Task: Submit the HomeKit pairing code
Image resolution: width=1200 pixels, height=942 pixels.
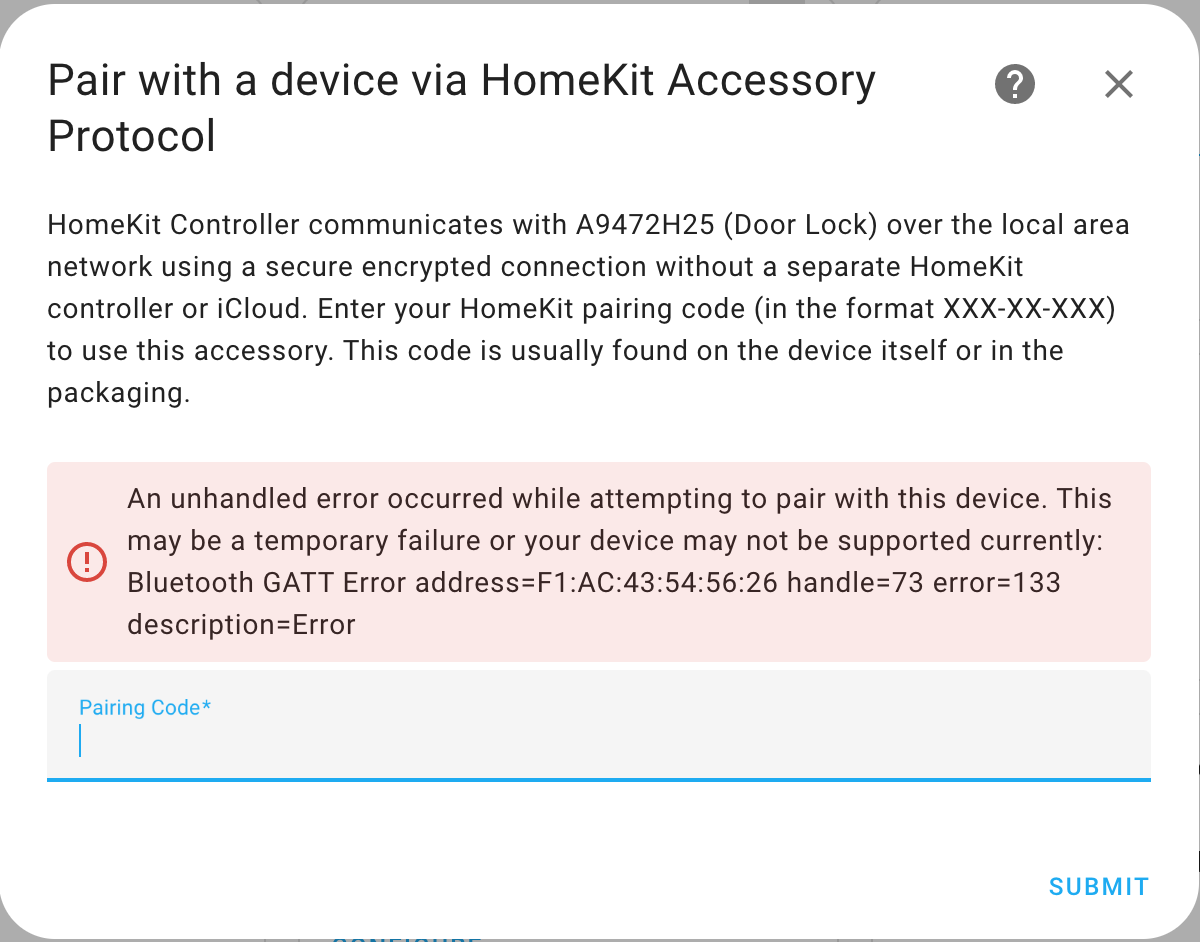Action: click(x=1098, y=886)
